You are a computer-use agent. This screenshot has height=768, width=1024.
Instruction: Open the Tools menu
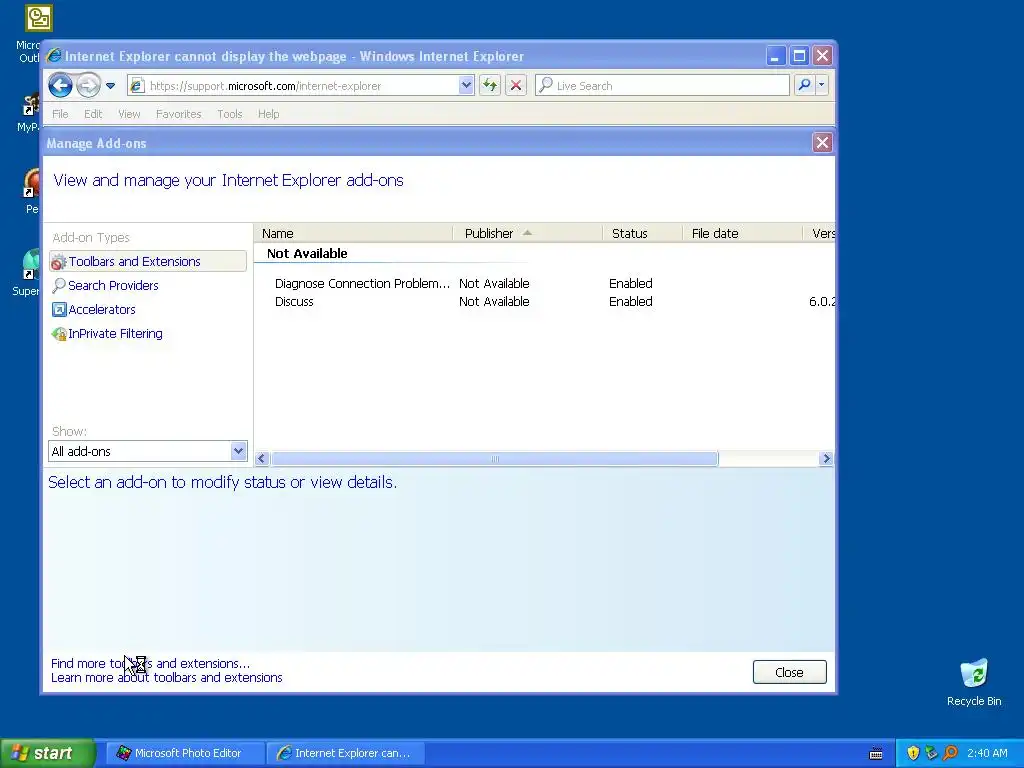pyautogui.click(x=230, y=114)
